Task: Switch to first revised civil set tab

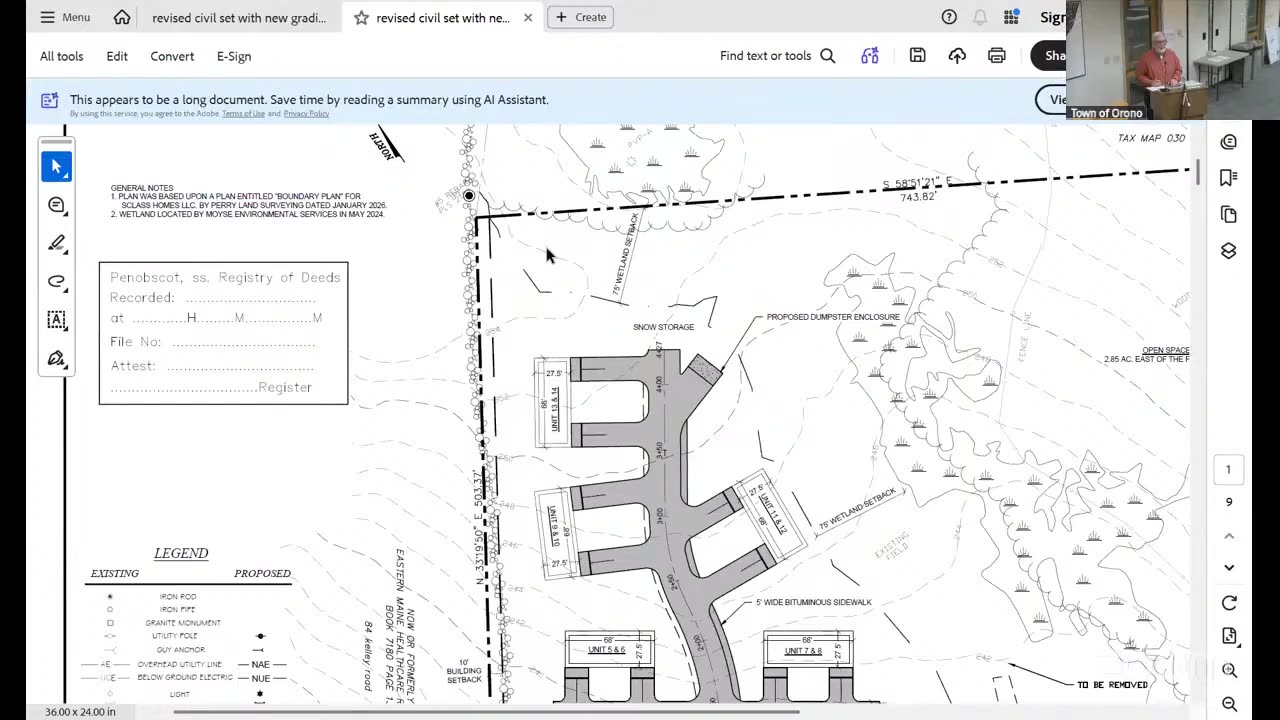Action: tap(239, 18)
